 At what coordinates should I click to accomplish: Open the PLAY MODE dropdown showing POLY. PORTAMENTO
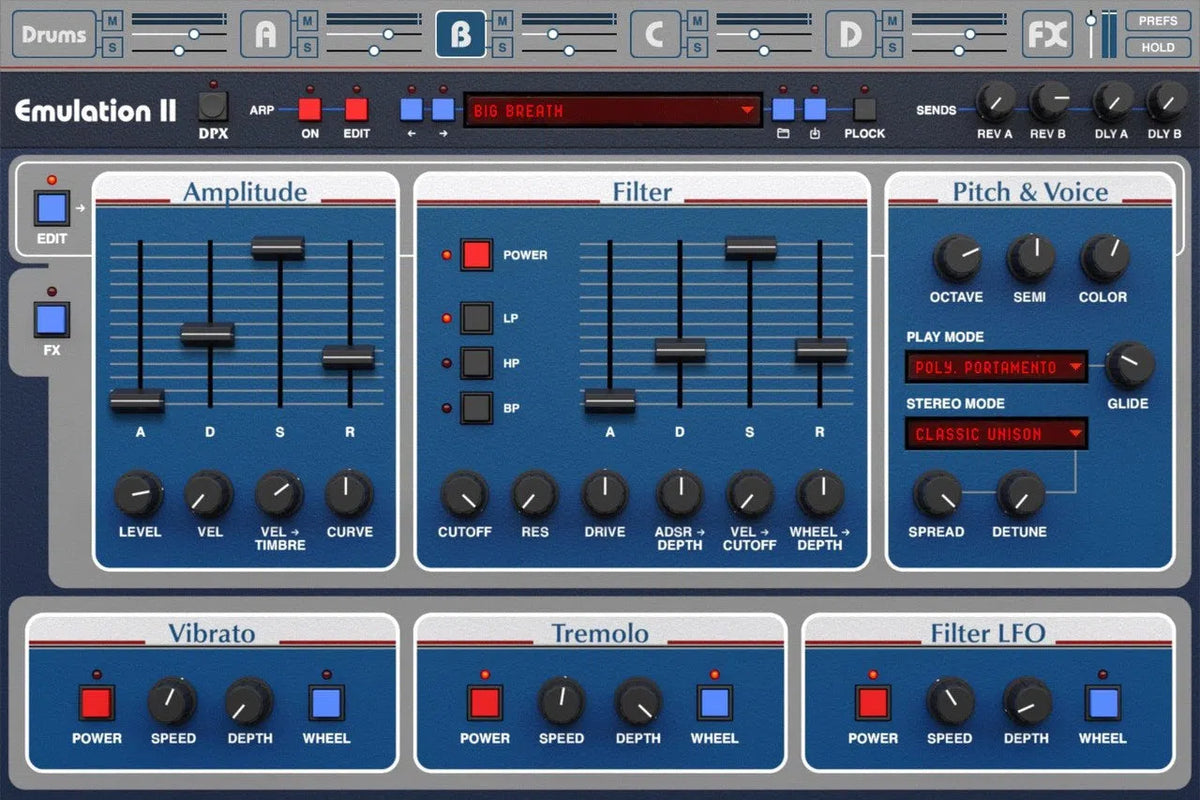point(995,367)
